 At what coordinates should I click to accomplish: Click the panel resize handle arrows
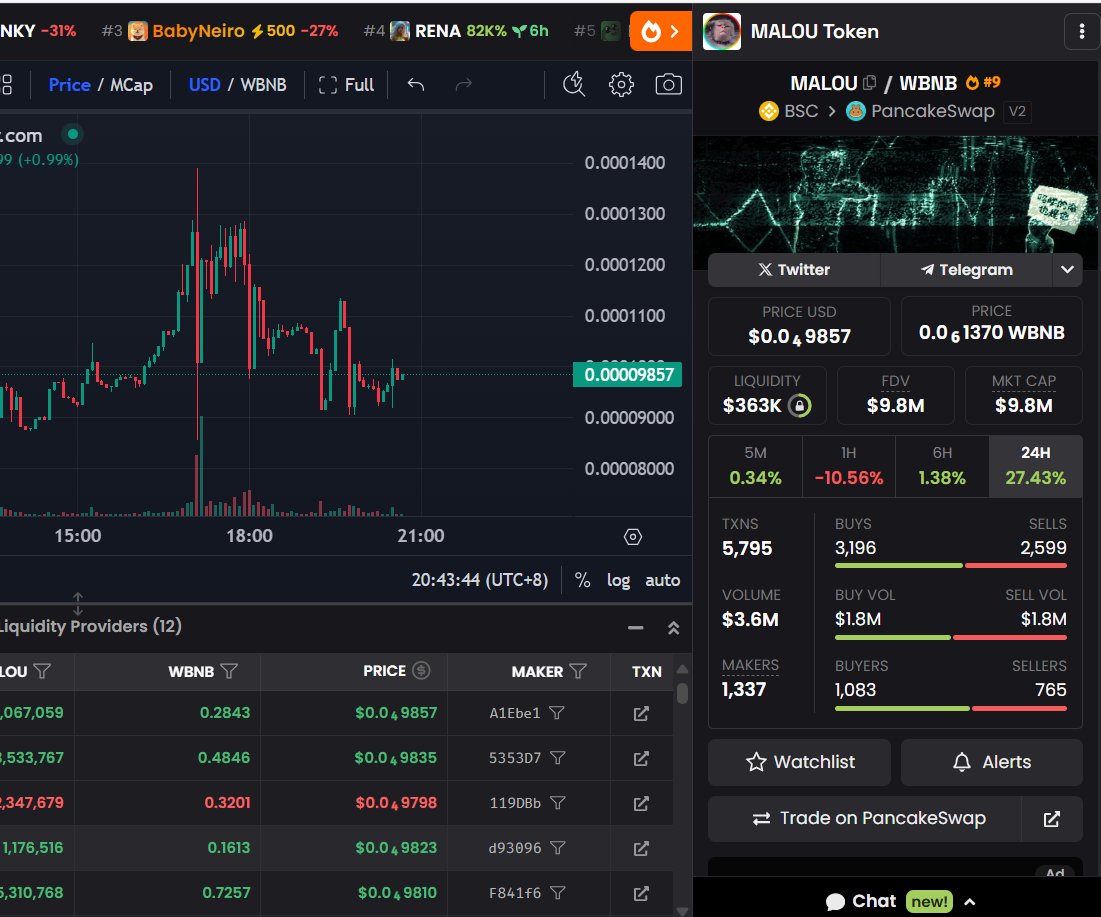tap(77, 603)
